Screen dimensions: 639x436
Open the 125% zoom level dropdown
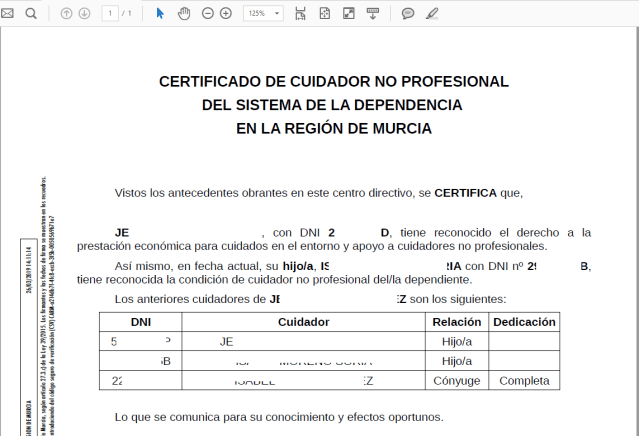[x=263, y=13]
